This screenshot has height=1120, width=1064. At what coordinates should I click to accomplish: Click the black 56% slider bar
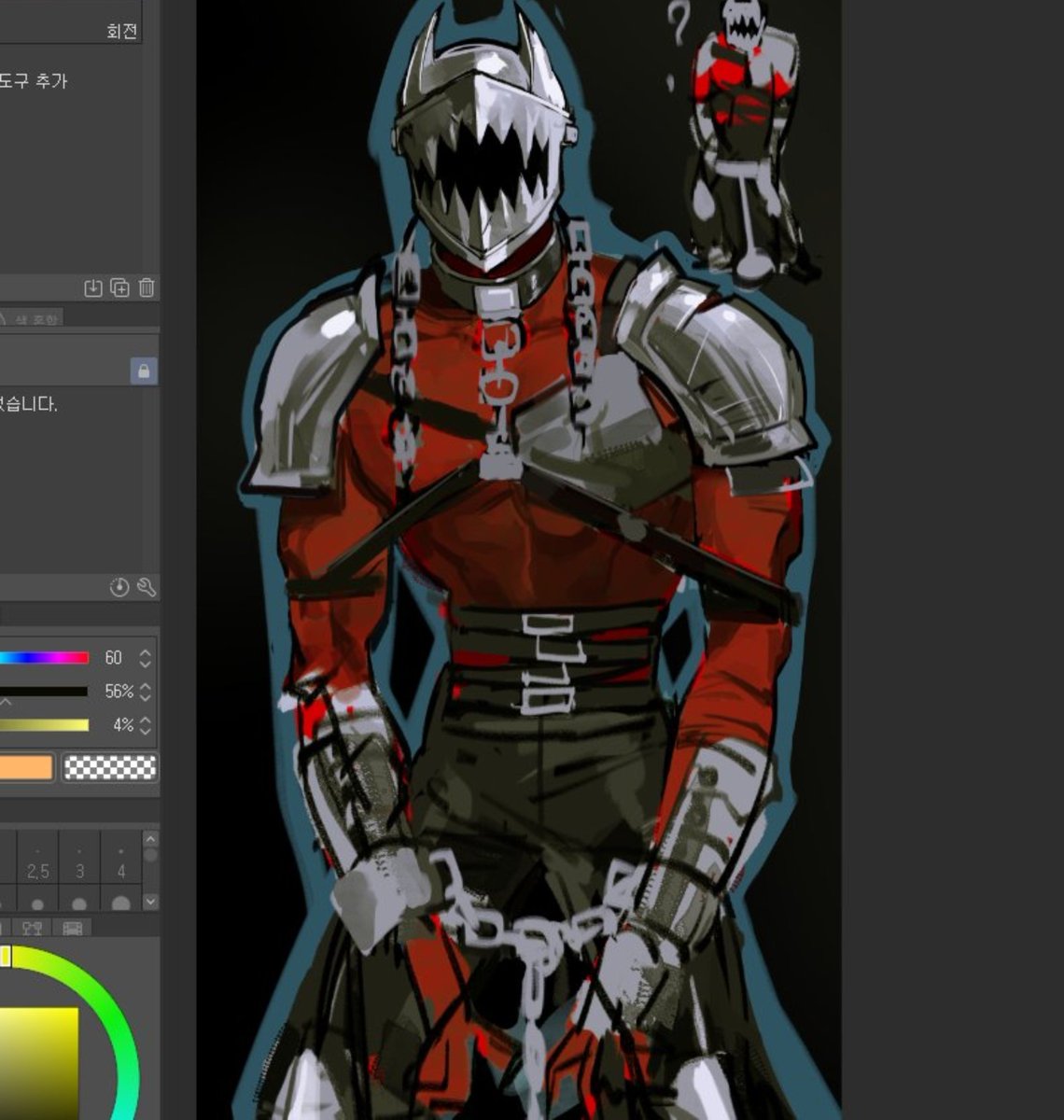point(44,692)
